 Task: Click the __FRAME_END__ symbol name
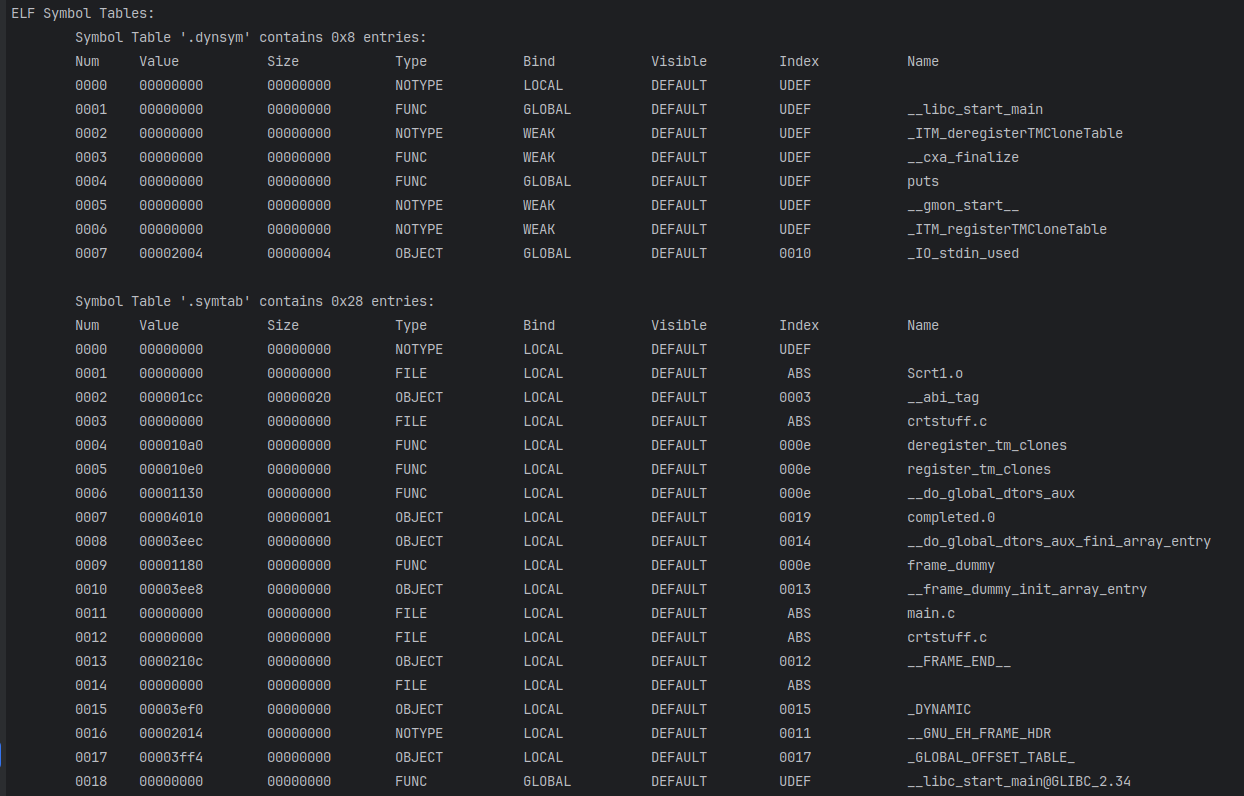958,661
